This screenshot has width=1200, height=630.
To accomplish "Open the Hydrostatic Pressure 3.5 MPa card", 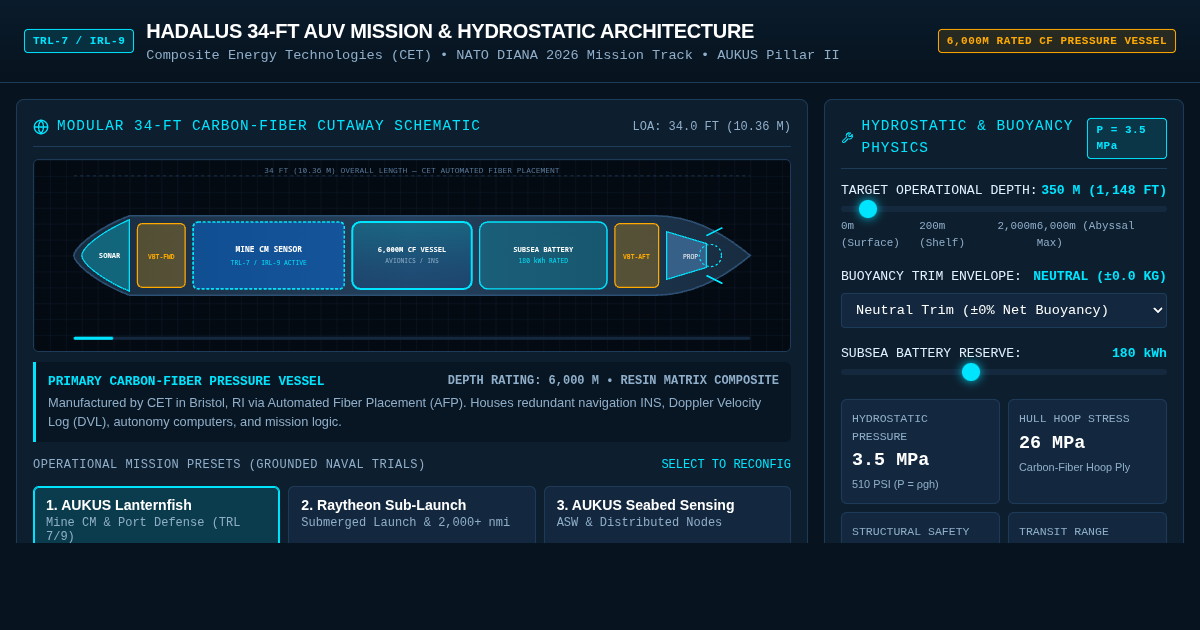I will coord(920,451).
